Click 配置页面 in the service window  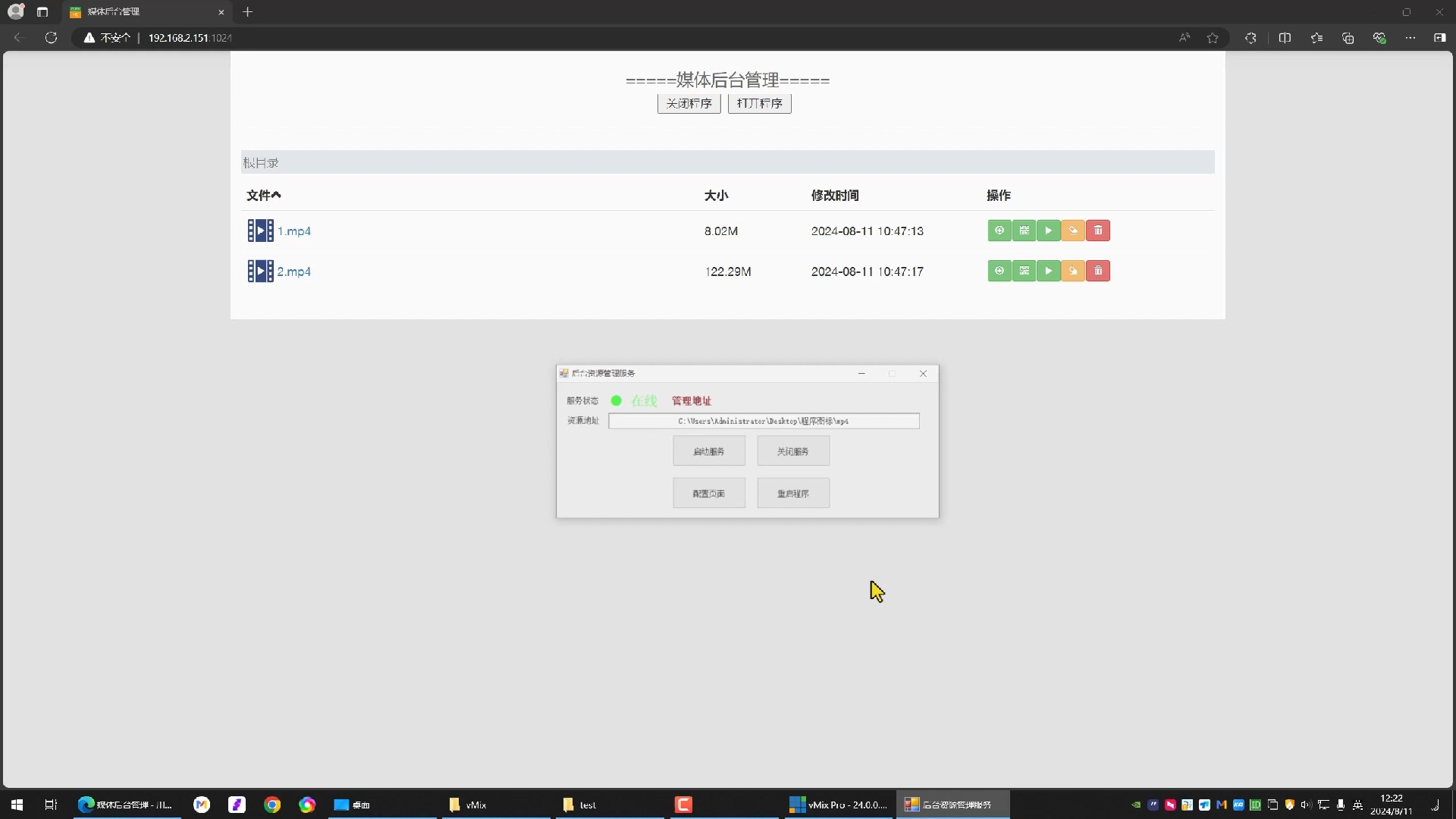click(709, 493)
